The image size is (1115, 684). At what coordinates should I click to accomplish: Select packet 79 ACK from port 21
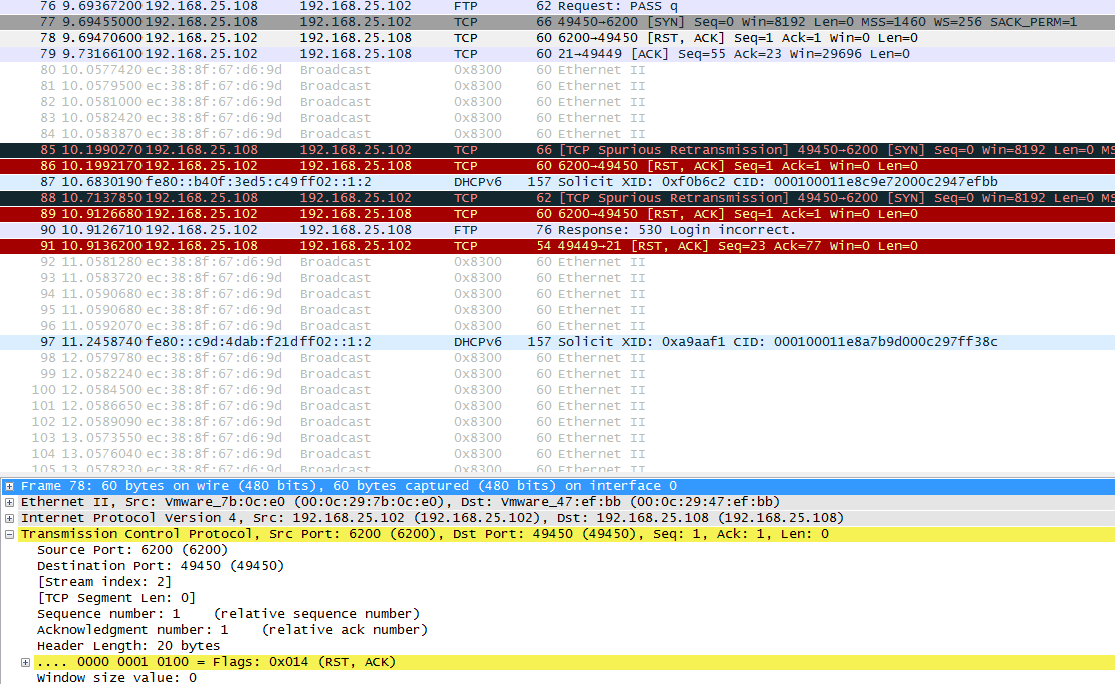pyautogui.click(x=500, y=54)
